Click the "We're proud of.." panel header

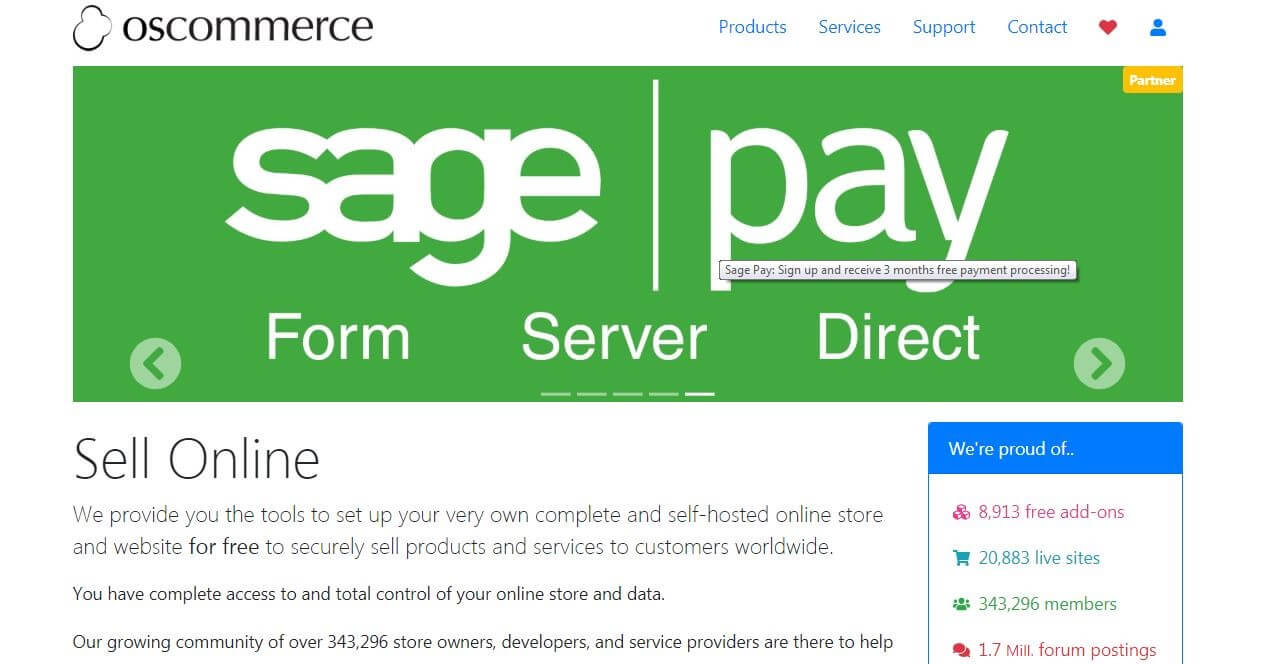coord(1055,449)
